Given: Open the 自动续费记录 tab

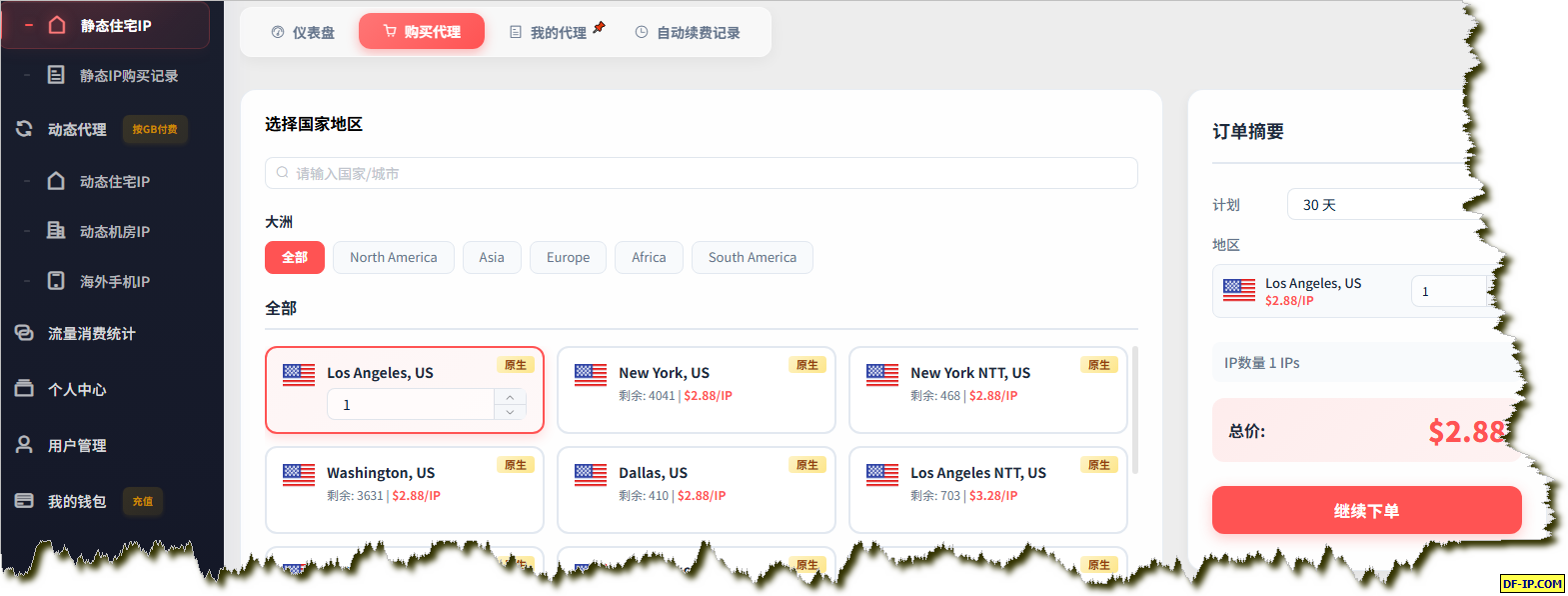Looking at the screenshot, I should [x=688, y=32].
